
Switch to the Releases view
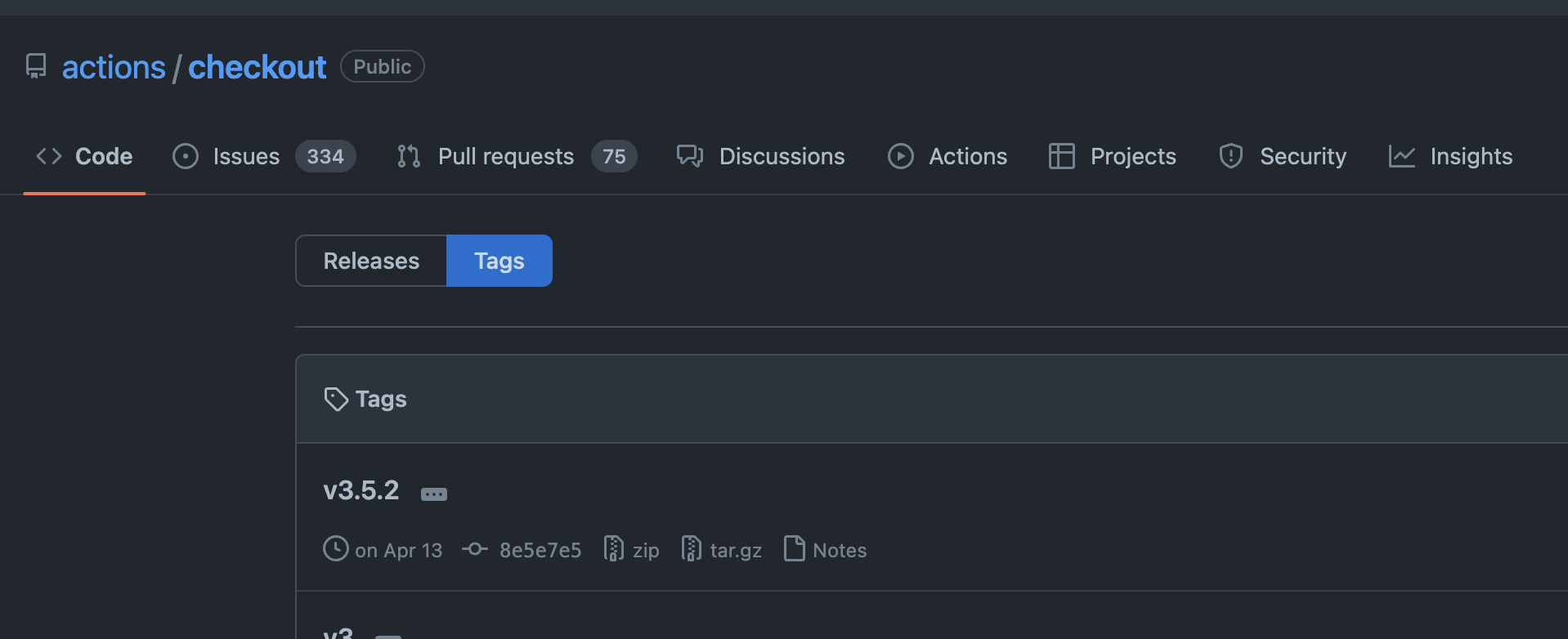click(x=371, y=261)
